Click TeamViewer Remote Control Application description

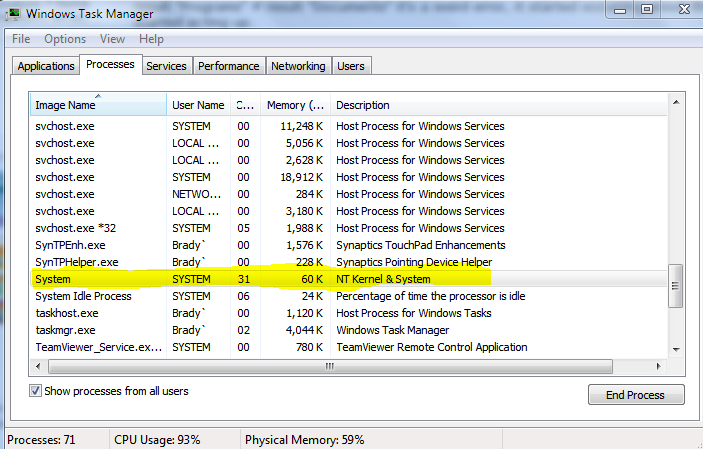click(432, 347)
